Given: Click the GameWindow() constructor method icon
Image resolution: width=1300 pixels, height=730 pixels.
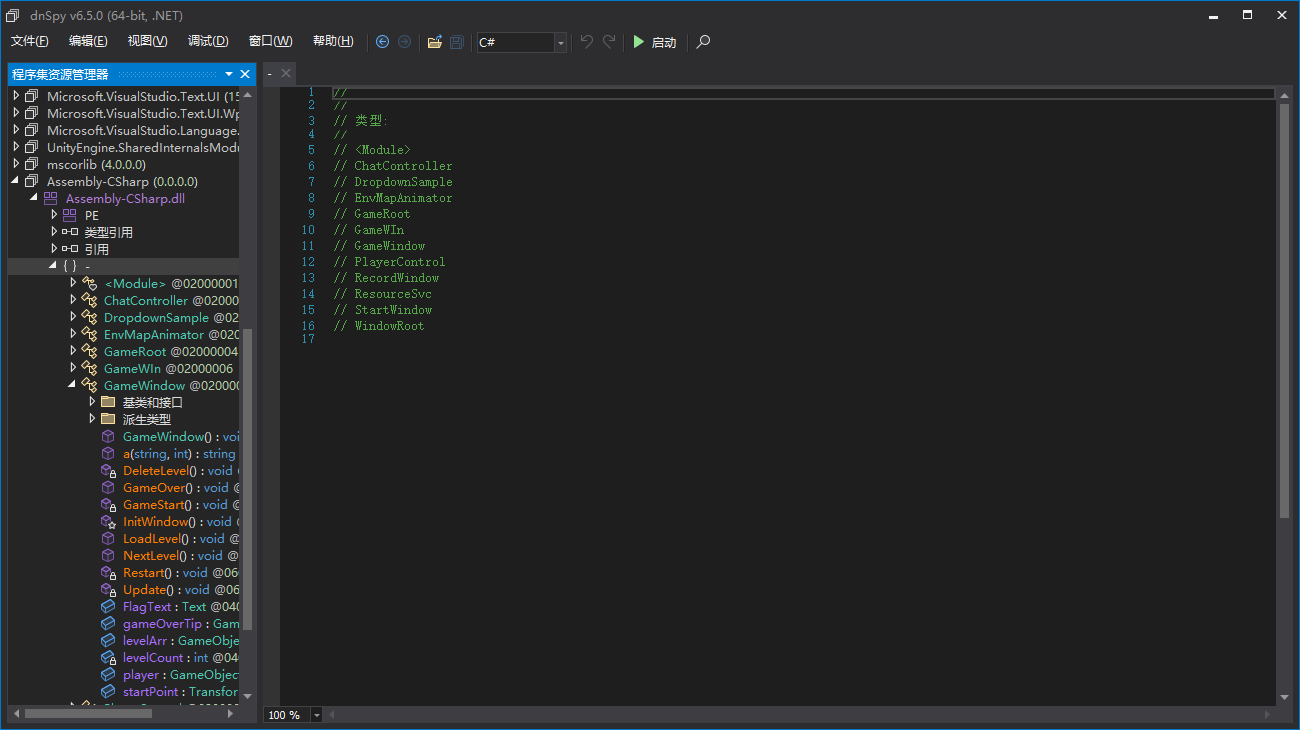Looking at the screenshot, I should (108, 436).
